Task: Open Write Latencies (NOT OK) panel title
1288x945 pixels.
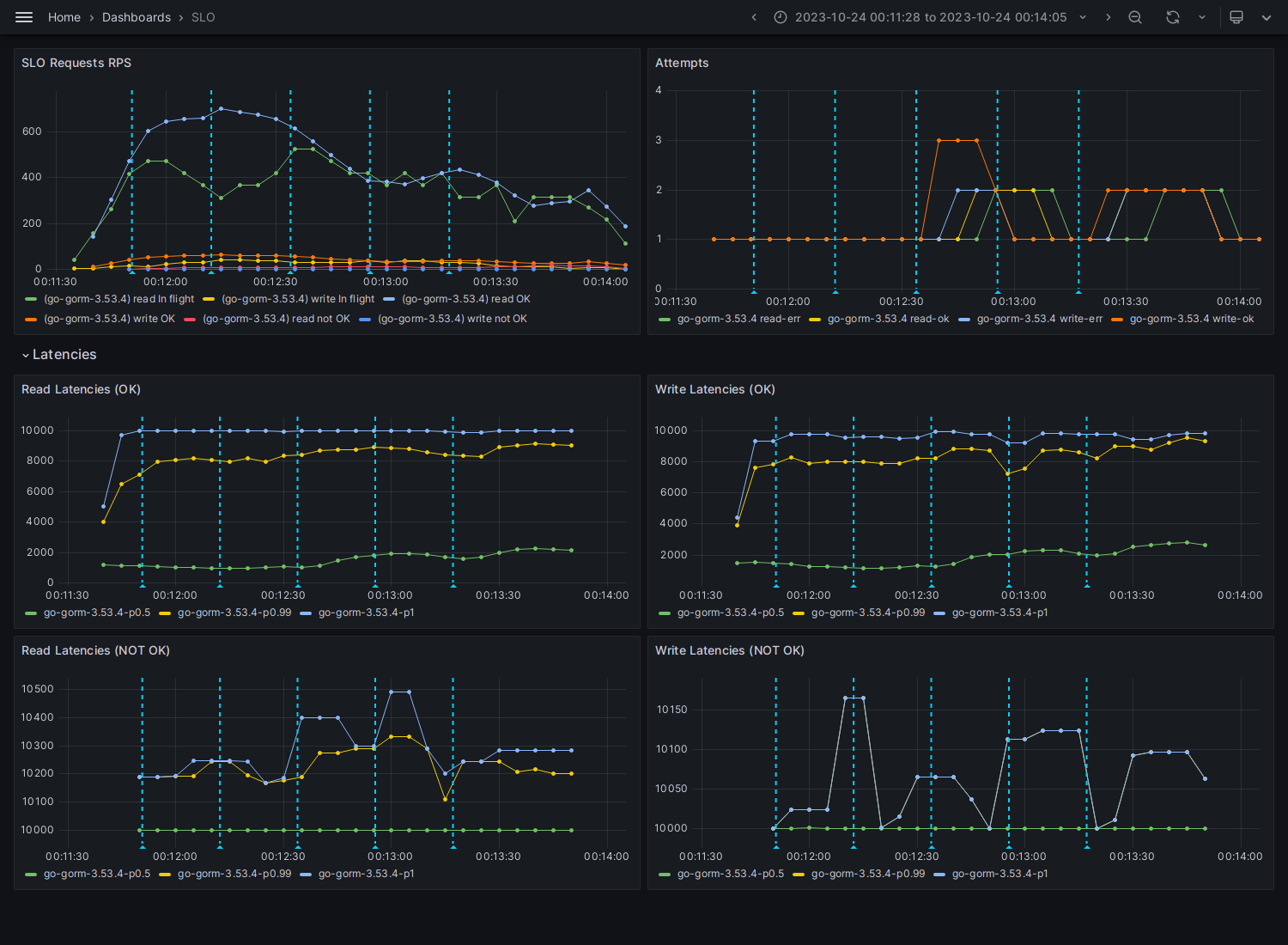Action: pos(730,650)
